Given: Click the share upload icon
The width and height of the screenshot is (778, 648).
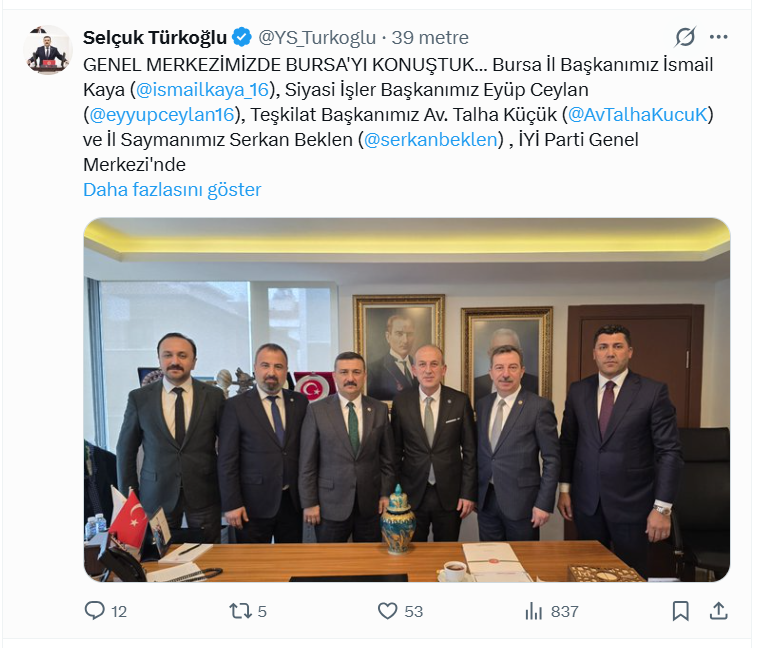Looking at the screenshot, I should coord(718,611).
